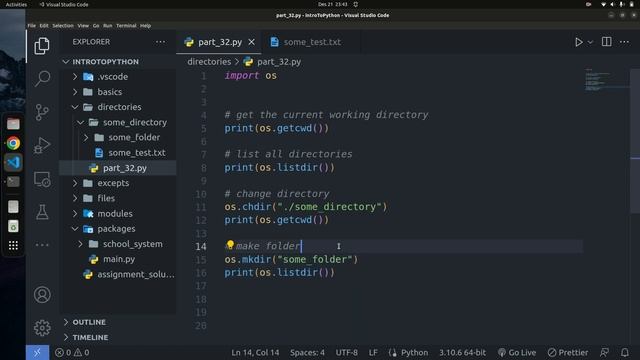Viewport: 640px width, 360px height.
Task: Open the Accounts menu icon
Action: [x=42, y=295]
